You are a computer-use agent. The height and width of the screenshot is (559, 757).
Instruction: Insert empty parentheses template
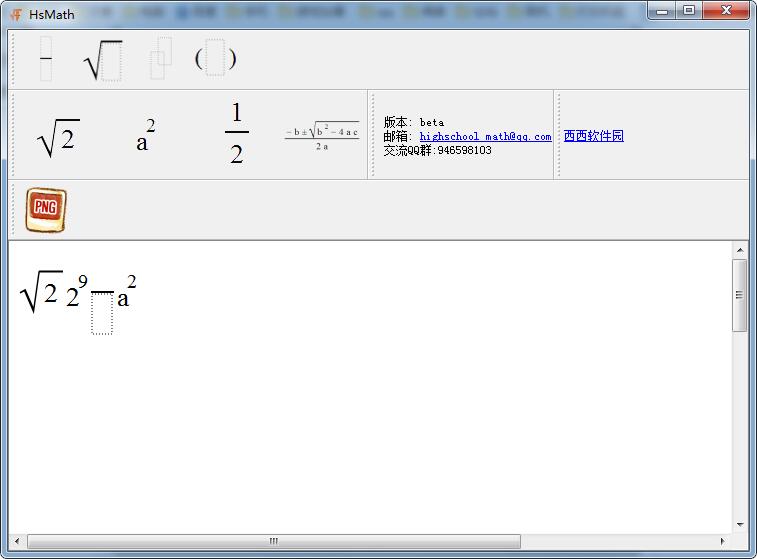click(x=215, y=58)
